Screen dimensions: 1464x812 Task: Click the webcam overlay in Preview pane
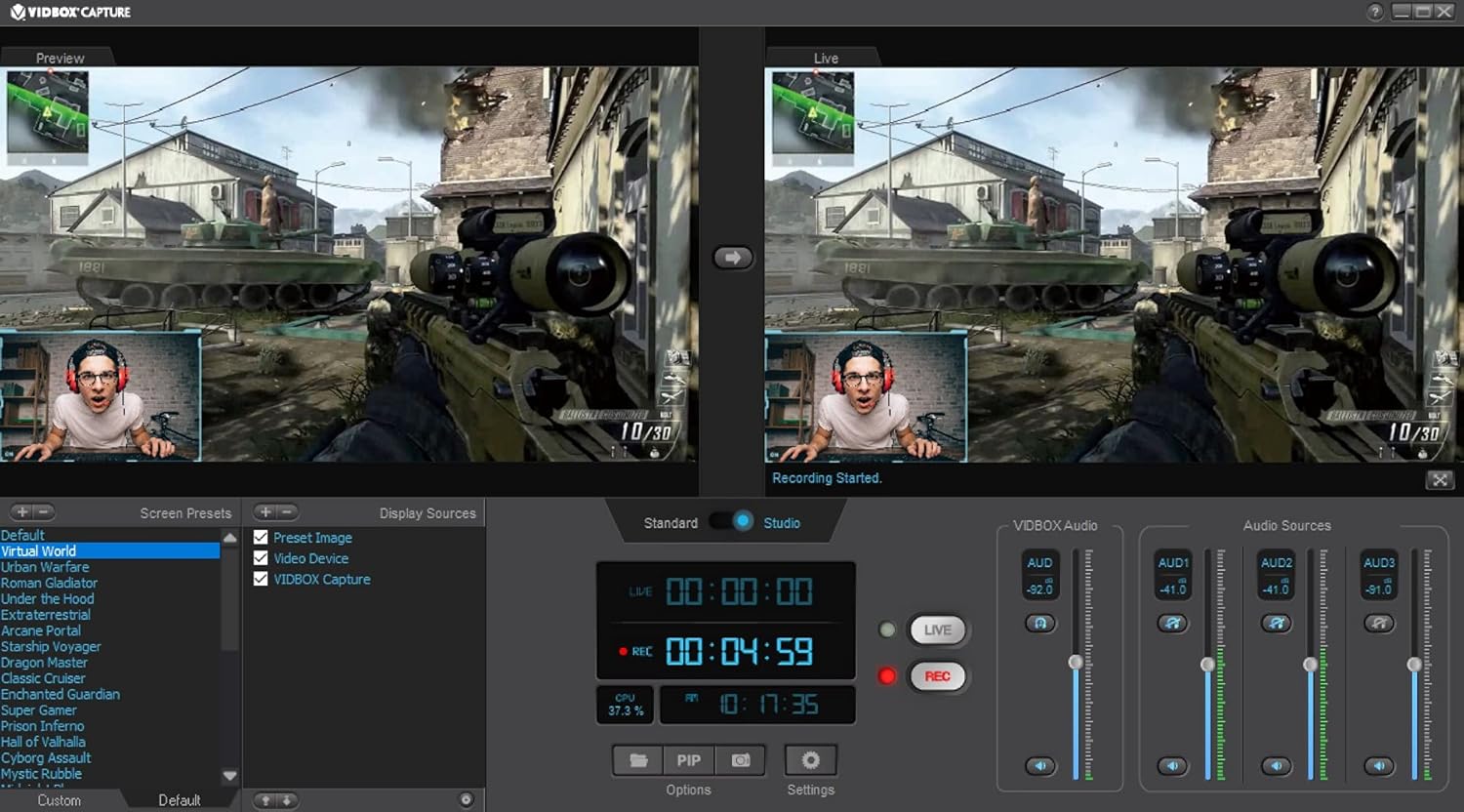point(101,396)
